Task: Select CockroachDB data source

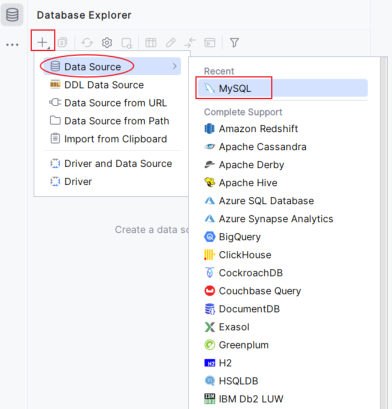Action: (282, 273)
